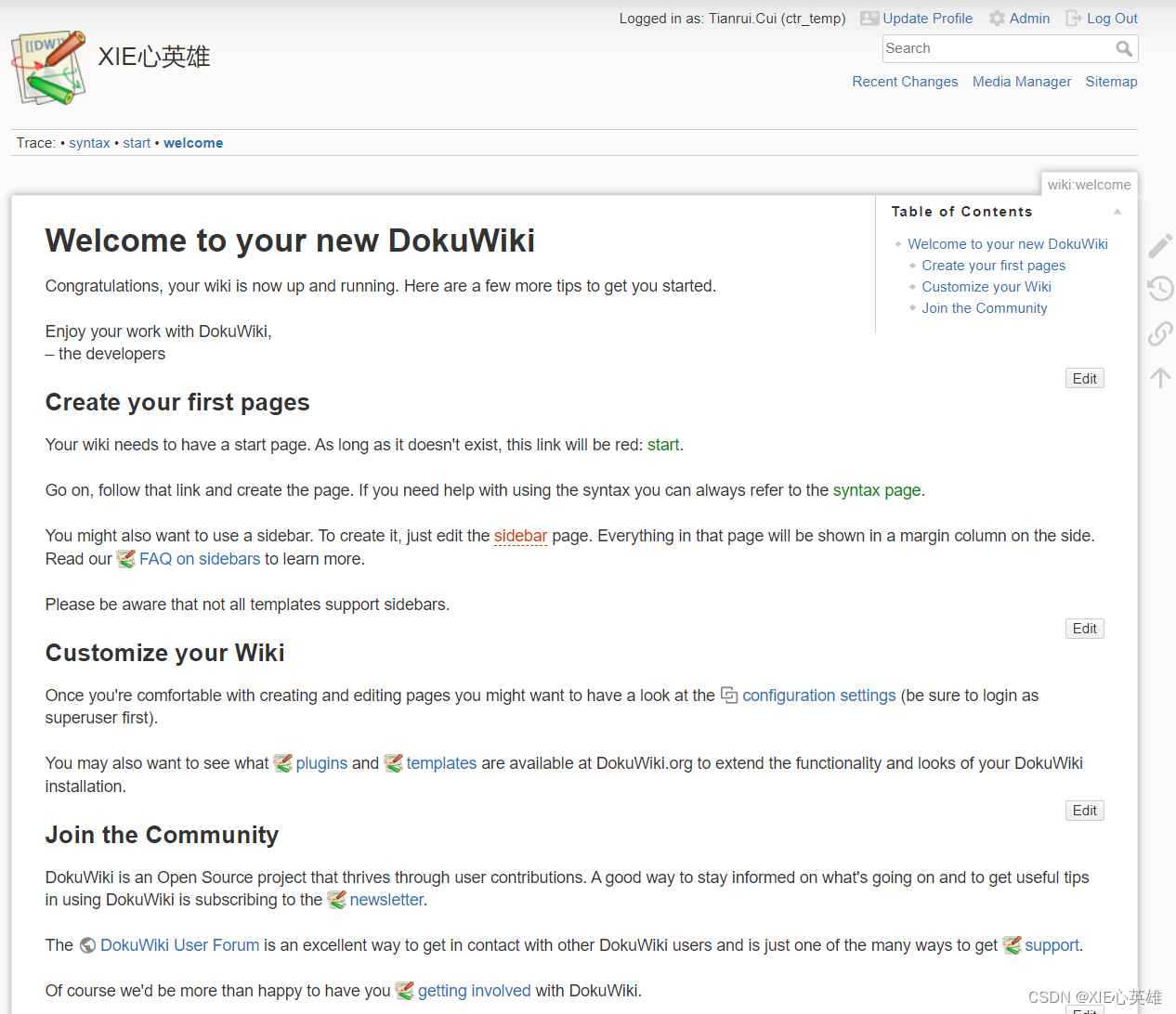Open FAQ on sidebars link

click(x=200, y=559)
